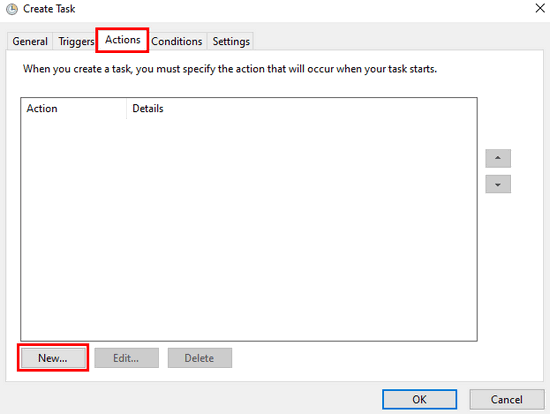This screenshot has height=414, width=550.
Task: Move action down with arrow button
Action: [x=498, y=184]
